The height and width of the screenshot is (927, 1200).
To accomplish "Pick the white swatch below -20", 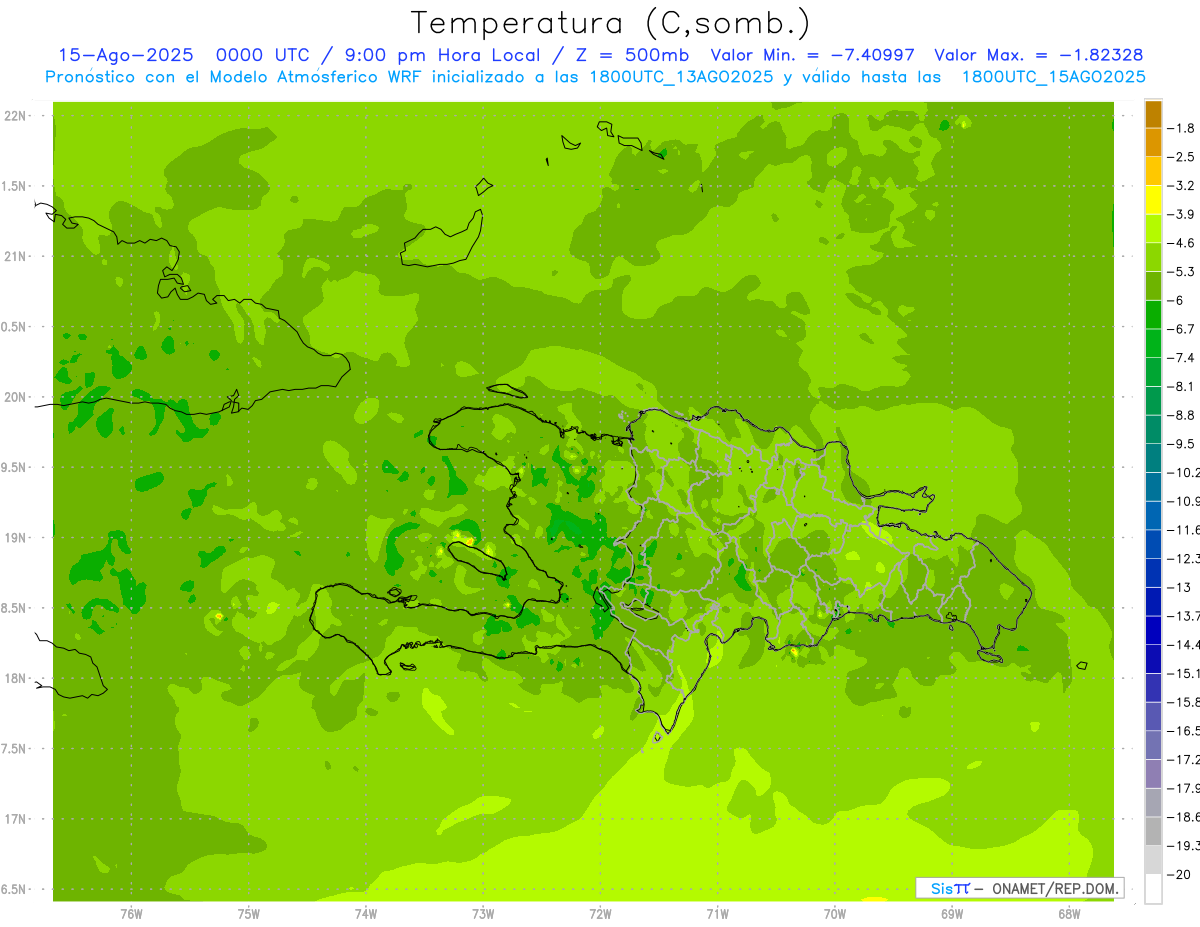I will pos(1153,889).
